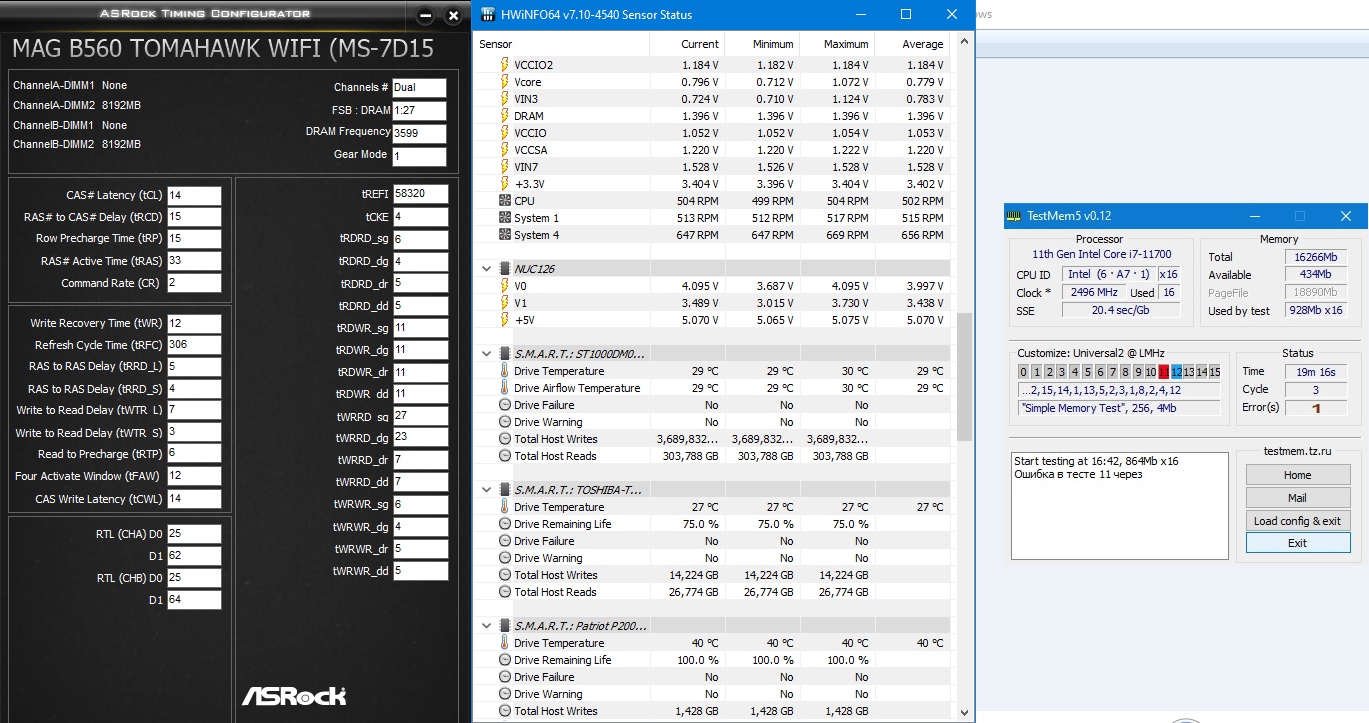
Task: Click the tREFI value field
Action: click(420, 194)
